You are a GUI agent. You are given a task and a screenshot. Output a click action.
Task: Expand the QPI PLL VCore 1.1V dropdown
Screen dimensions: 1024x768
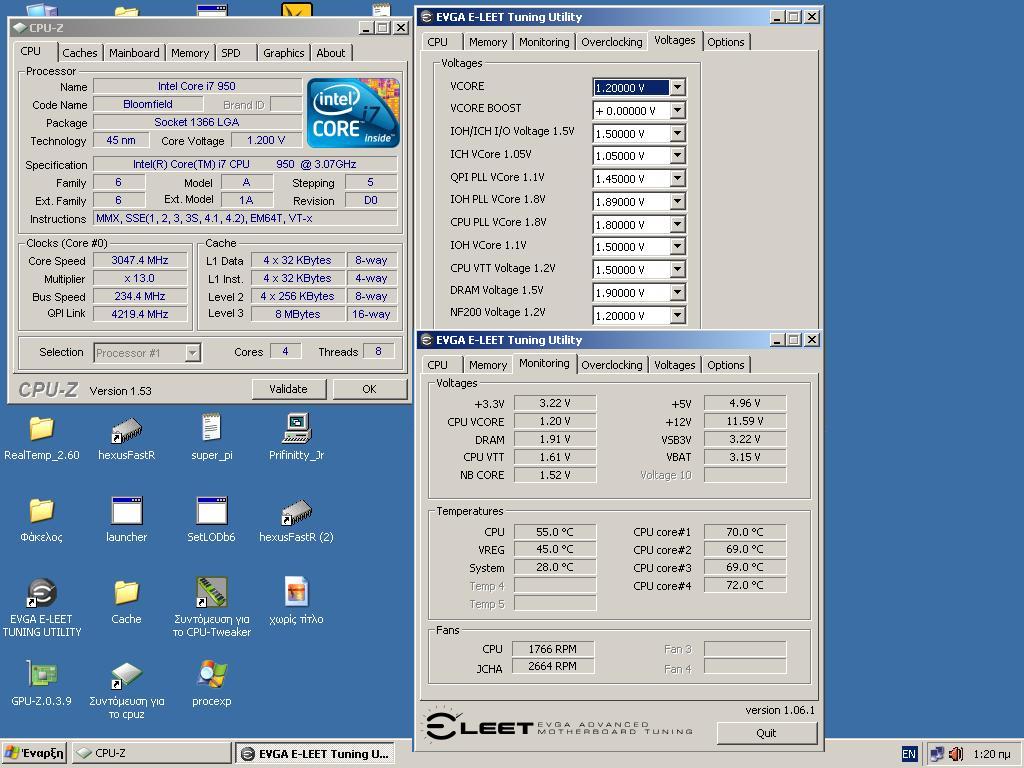tap(678, 178)
